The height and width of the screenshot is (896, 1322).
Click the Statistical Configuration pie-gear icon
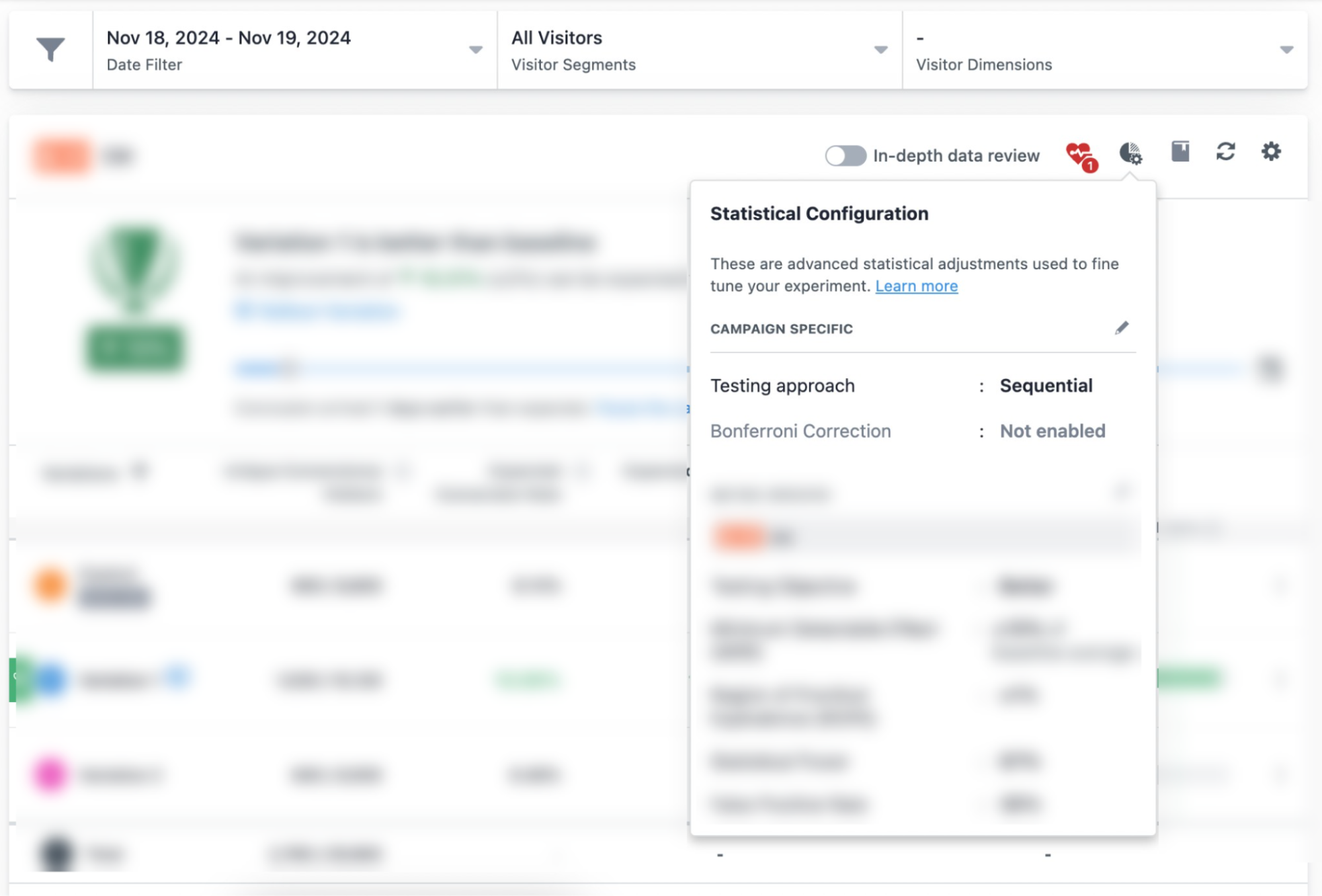(x=1130, y=153)
